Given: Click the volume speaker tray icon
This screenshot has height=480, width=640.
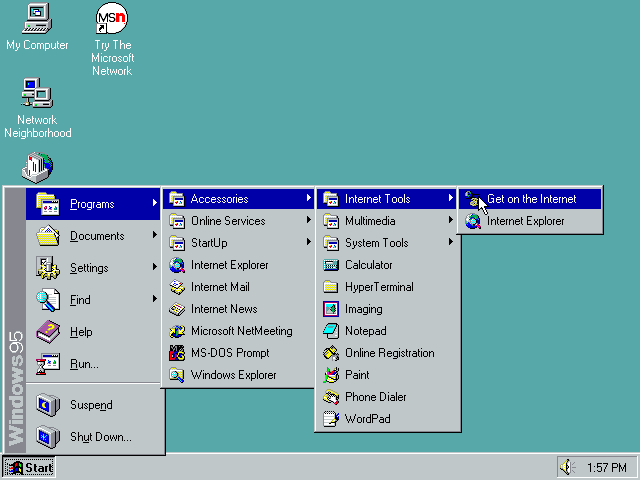Looking at the screenshot, I should (567, 467).
